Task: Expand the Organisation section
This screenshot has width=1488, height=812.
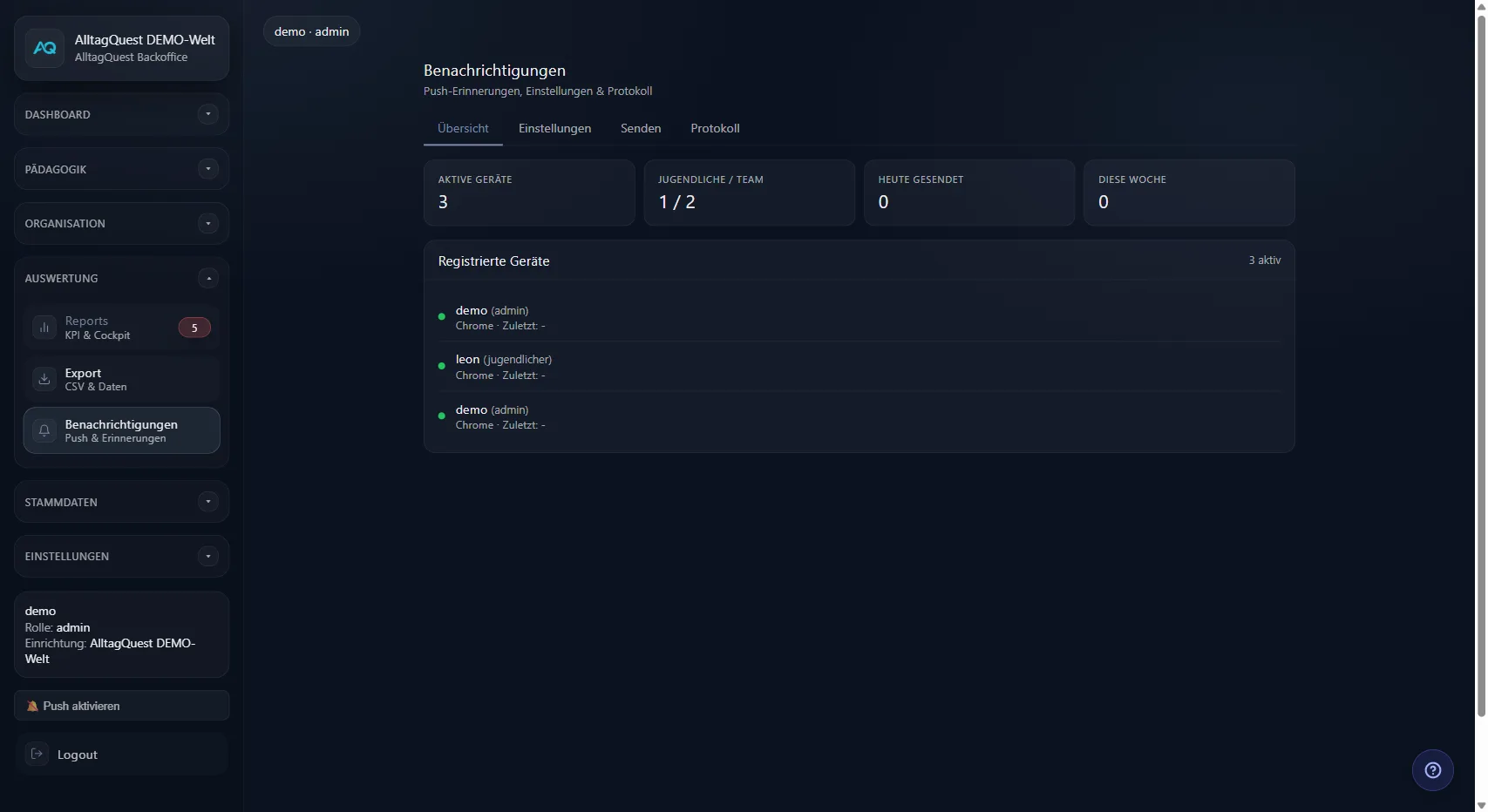Action: [x=207, y=224]
